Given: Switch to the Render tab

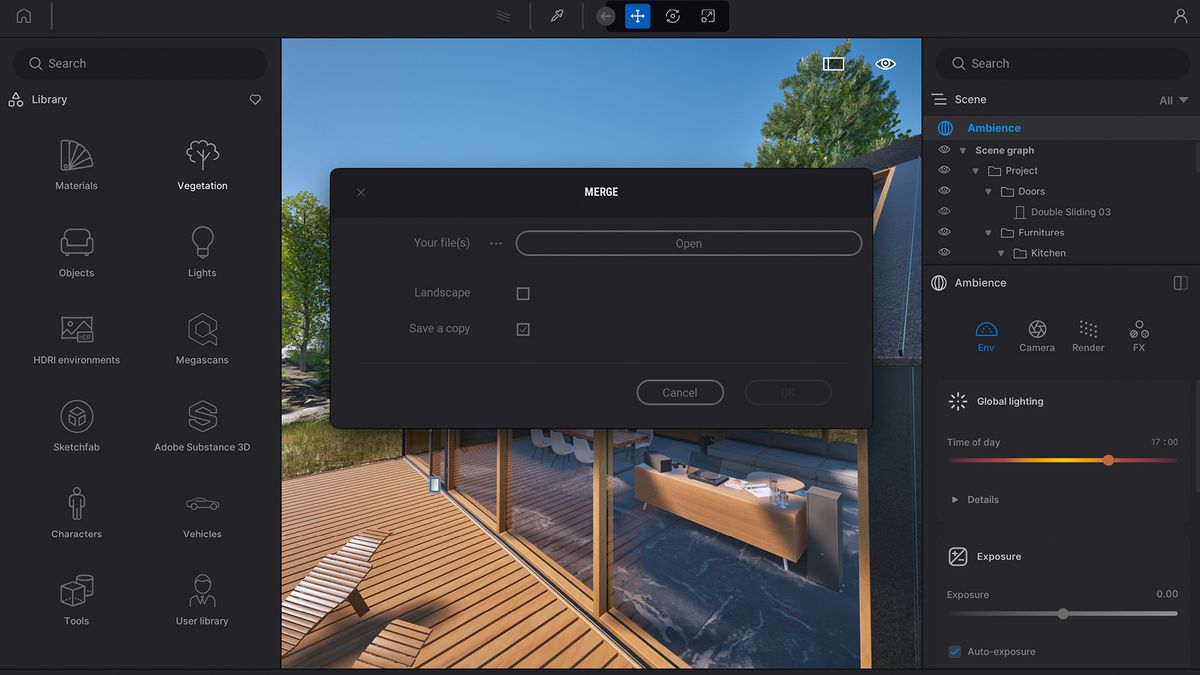Looking at the screenshot, I should (1088, 337).
